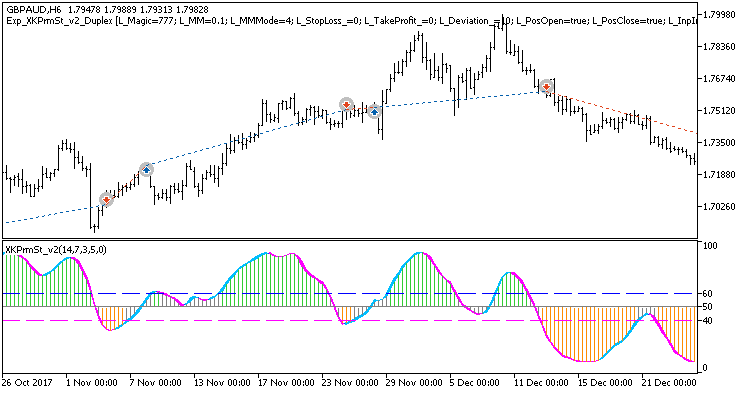
Task: Click the XKPrmSt_v2(14,7,3,5,0) indicator label
Action: click(56, 249)
